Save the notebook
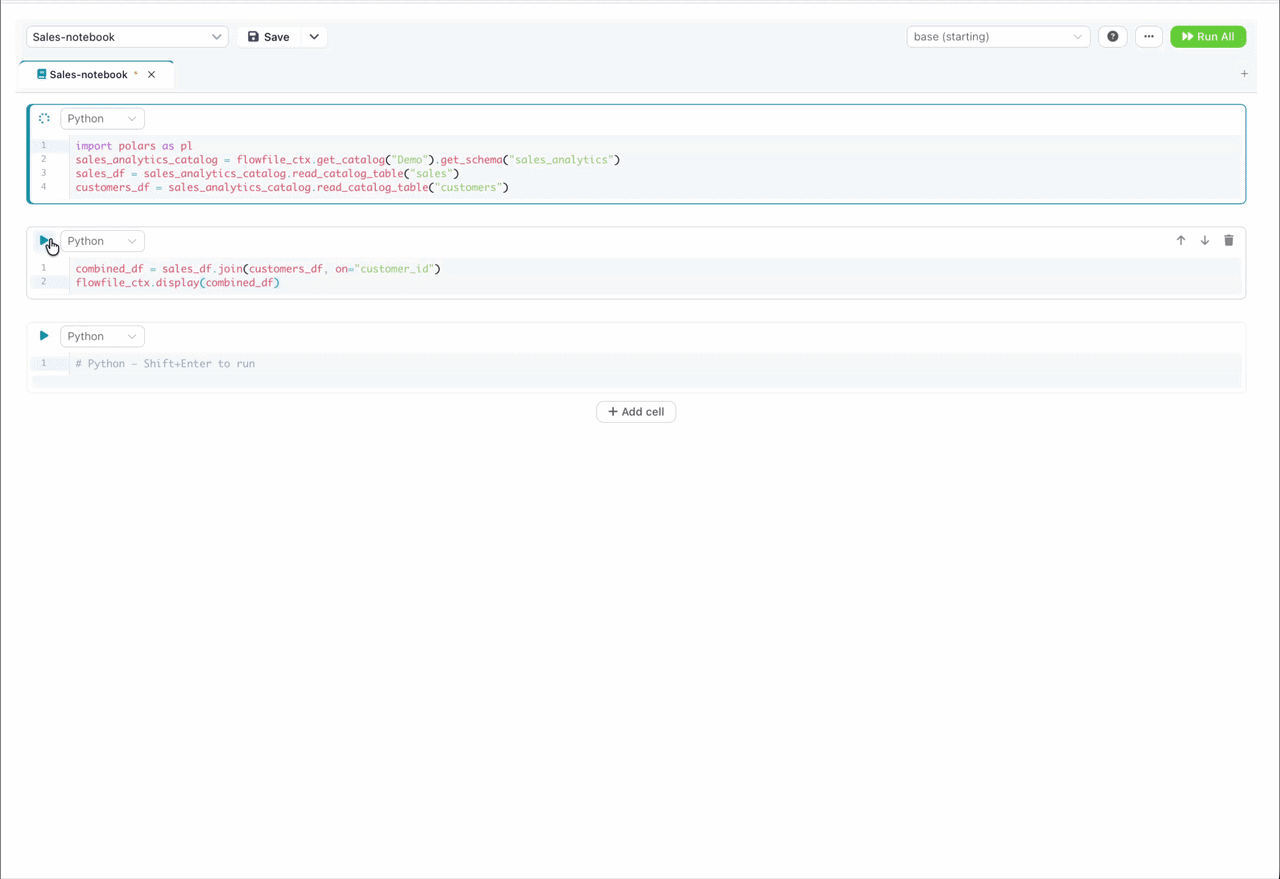Screen dimensions: 1280x879 click(x=269, y=37)
